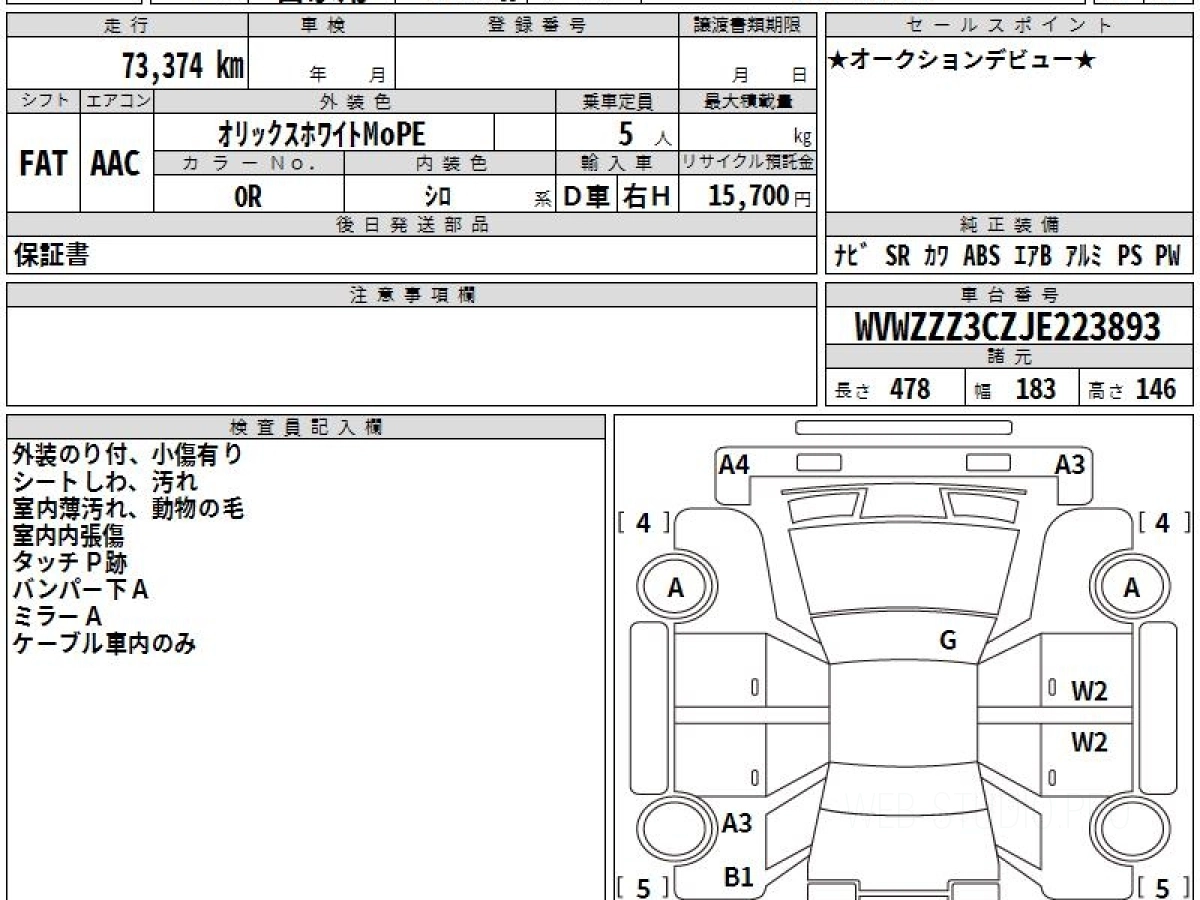1200x900 pixels.
Task: Click interior color value シロ
Action: [x=437, y=198]
